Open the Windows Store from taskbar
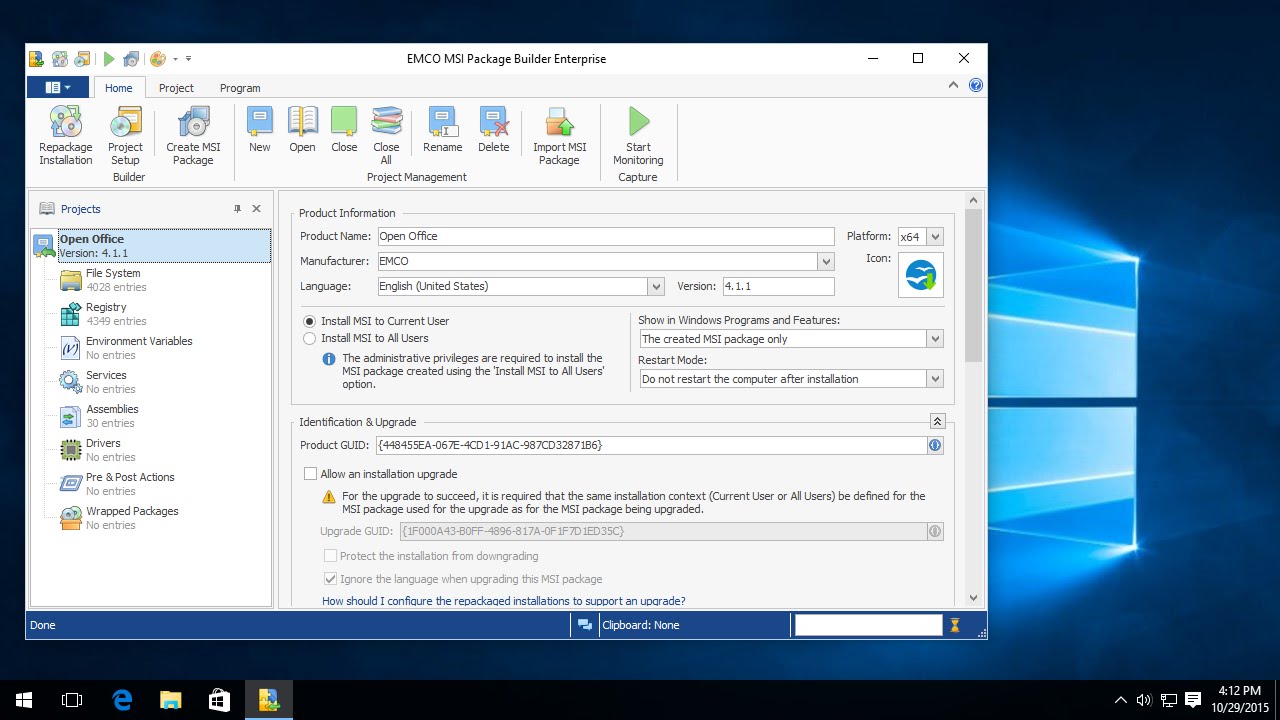Image resolution: width=1280 pixels, height=720 pixels. tap(219, 700)
